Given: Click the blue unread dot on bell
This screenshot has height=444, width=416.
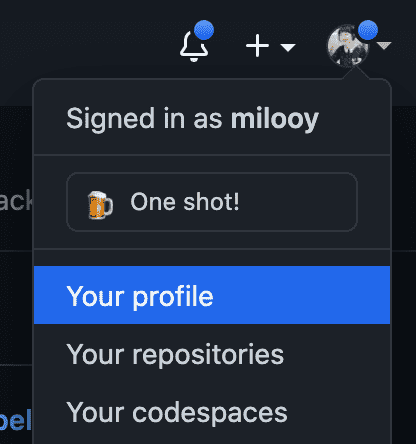Looking at the screenshot, I should [x=204, y=30].
